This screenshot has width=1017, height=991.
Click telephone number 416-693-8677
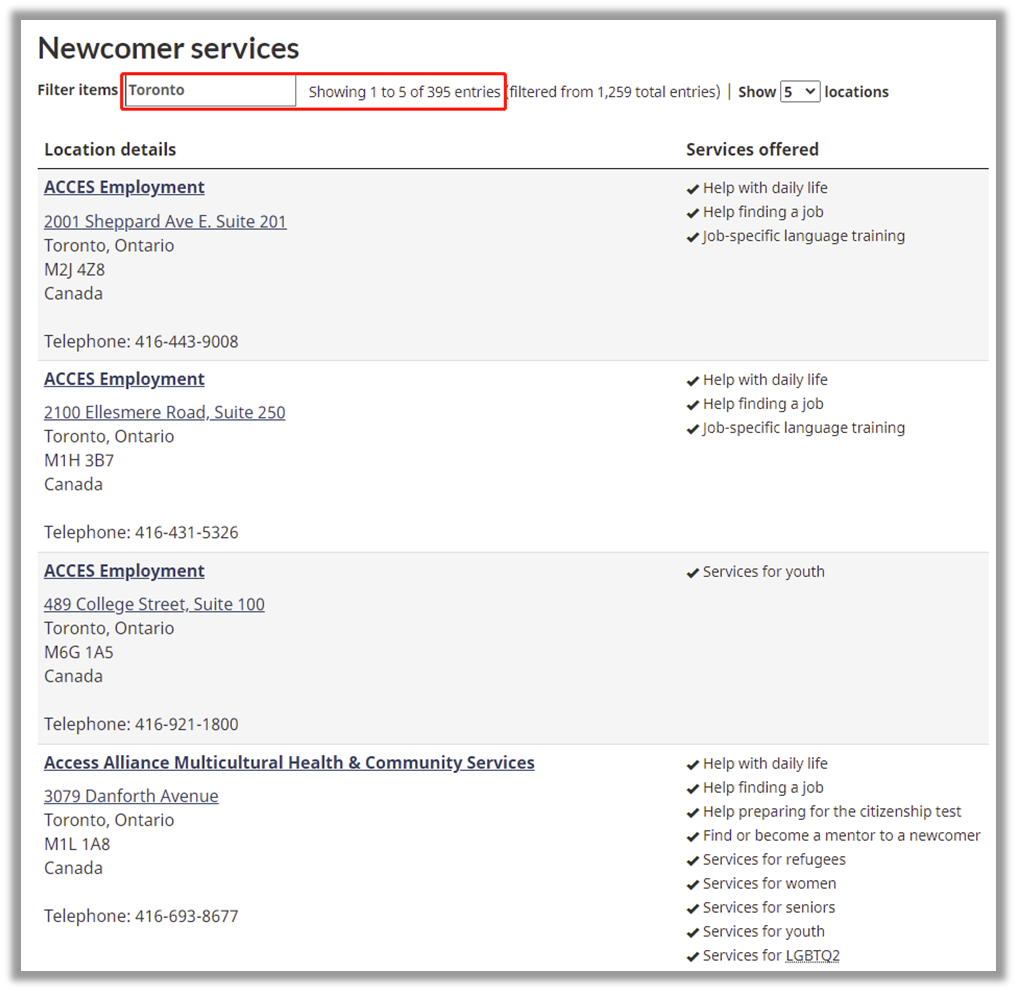186,916
